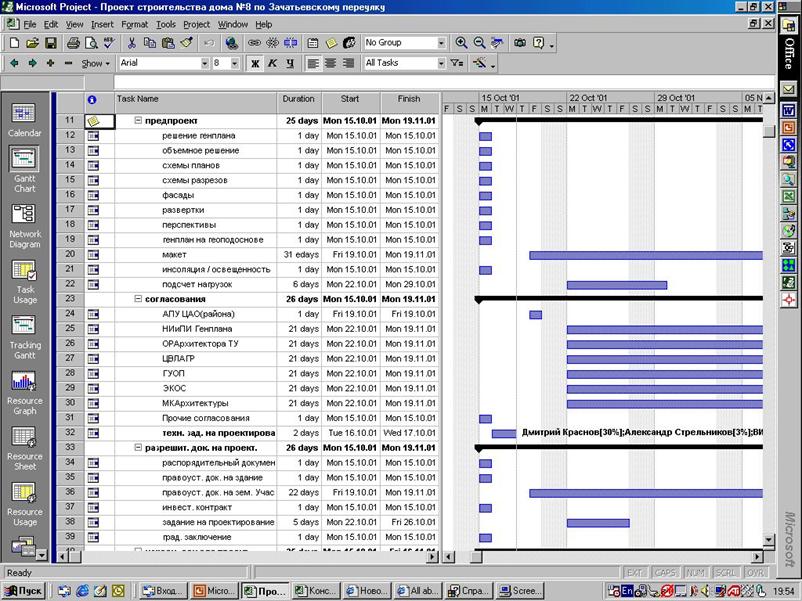Image resolution: width=802 pixels, height=601 pixels.
Task: Click the Show Subtasks plus icon
Action: [50, 63]
